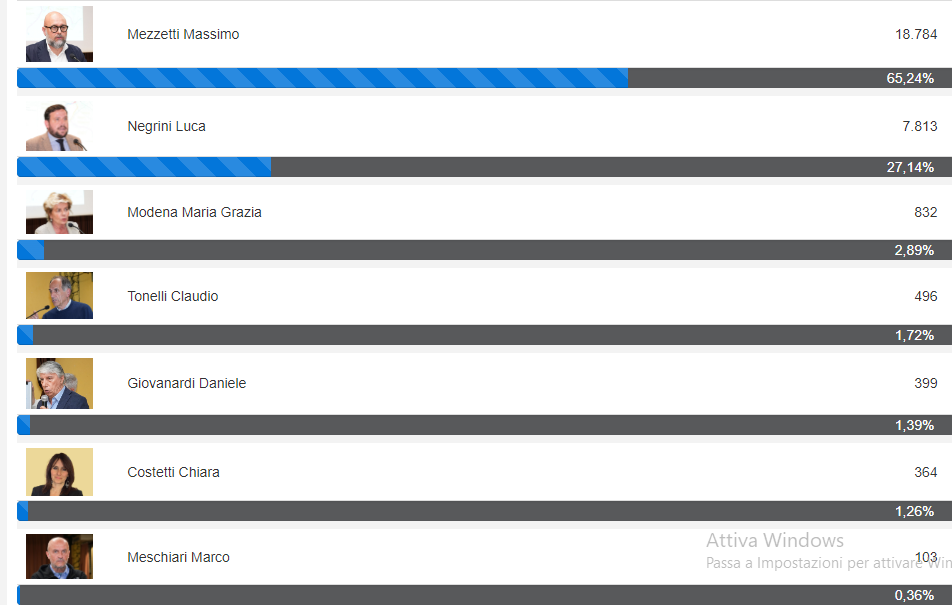
Task: Click Modena Maria Grazia's photo
Action: tap(59, 212)
